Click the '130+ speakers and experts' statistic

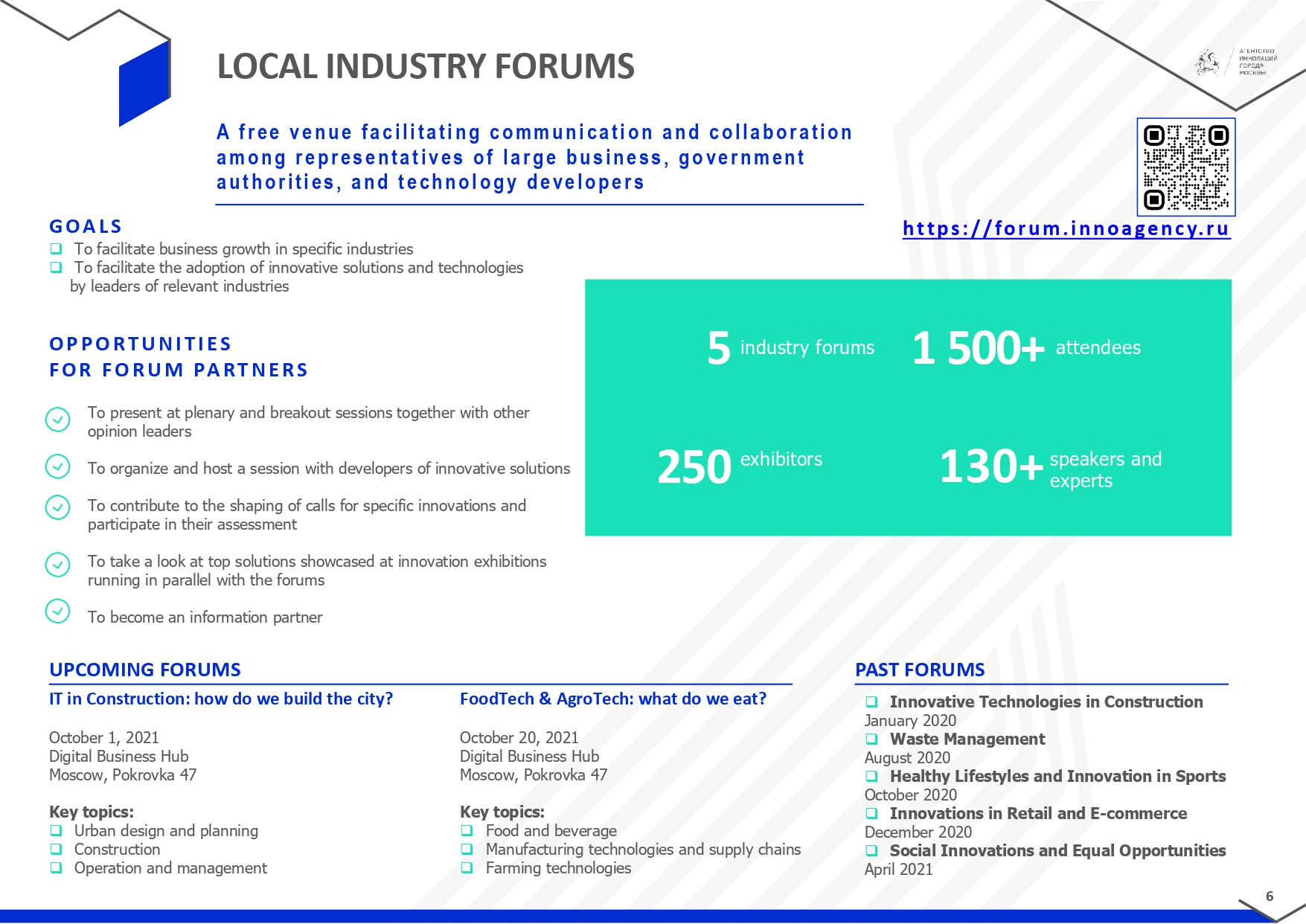pyautogui.click(x=1051, y=467)
